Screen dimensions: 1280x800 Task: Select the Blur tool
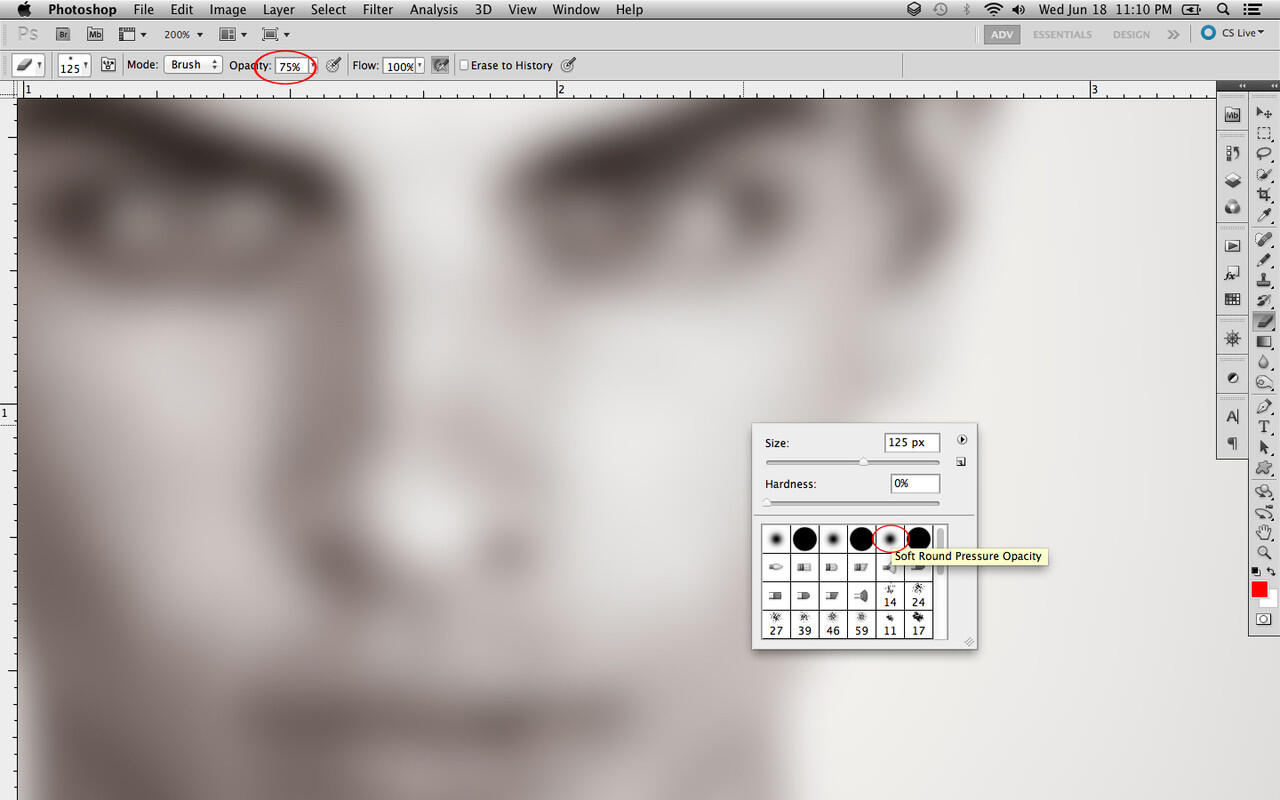tap(1264, 362)
